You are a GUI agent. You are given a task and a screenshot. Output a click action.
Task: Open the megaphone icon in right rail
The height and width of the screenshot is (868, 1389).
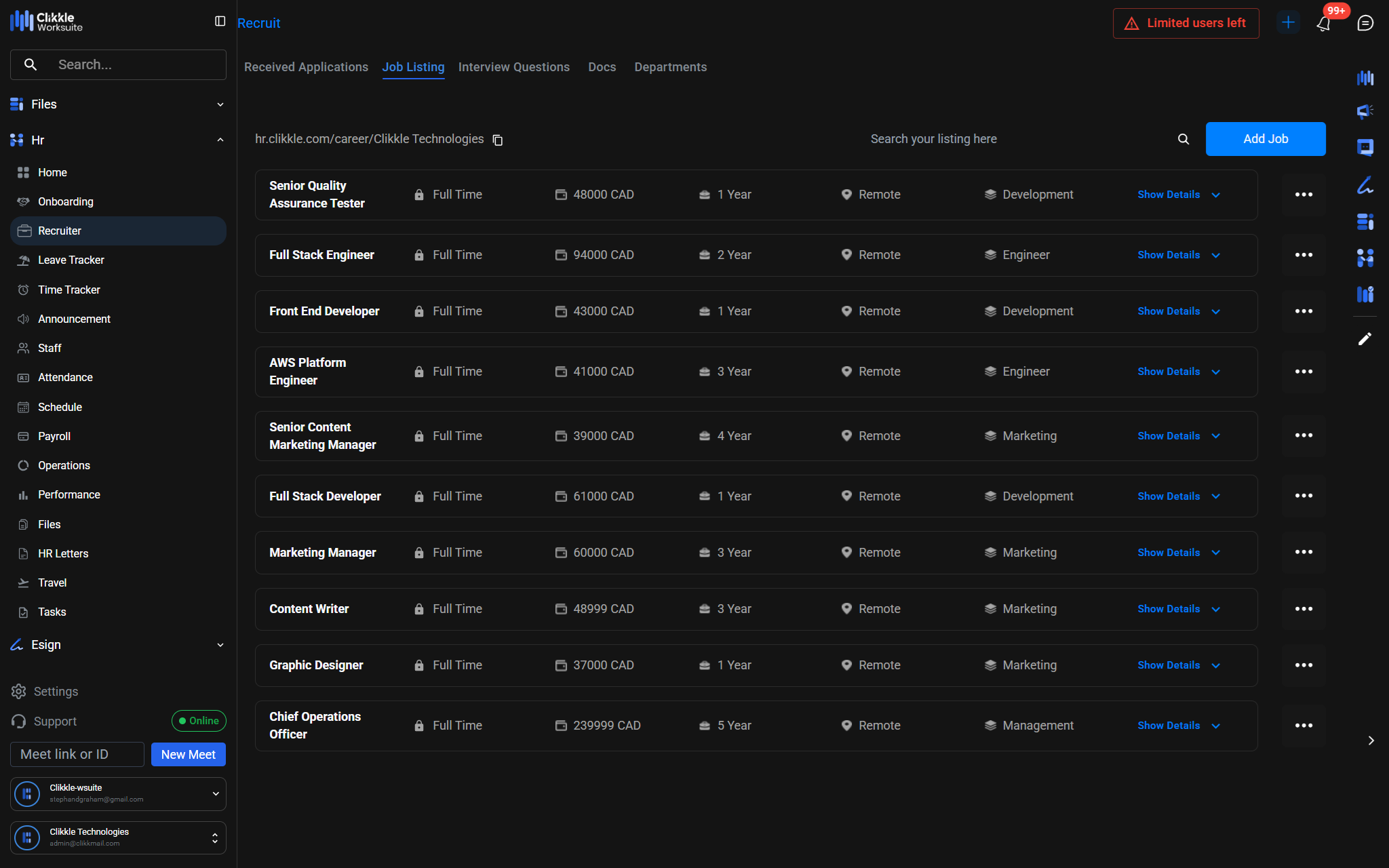[1365, 111]
